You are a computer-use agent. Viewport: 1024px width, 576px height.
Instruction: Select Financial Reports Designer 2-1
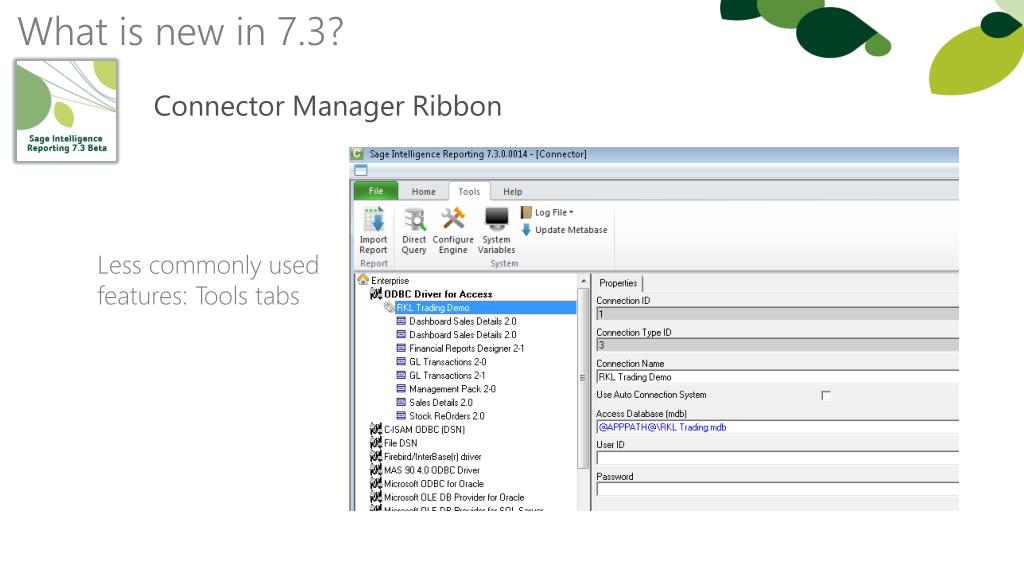(x=466, y=348)
